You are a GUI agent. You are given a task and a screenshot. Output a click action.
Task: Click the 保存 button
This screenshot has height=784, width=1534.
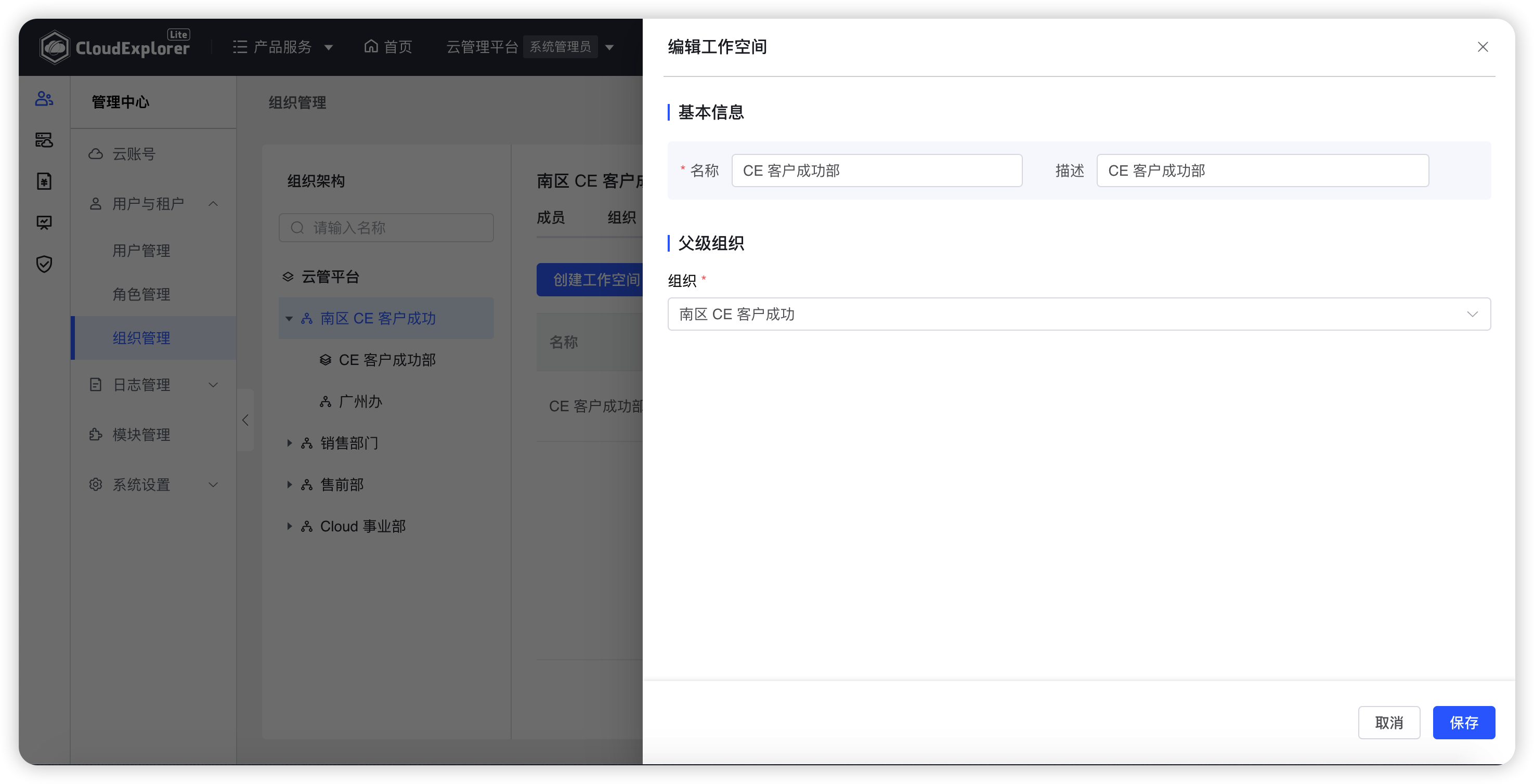point(1463,722)
